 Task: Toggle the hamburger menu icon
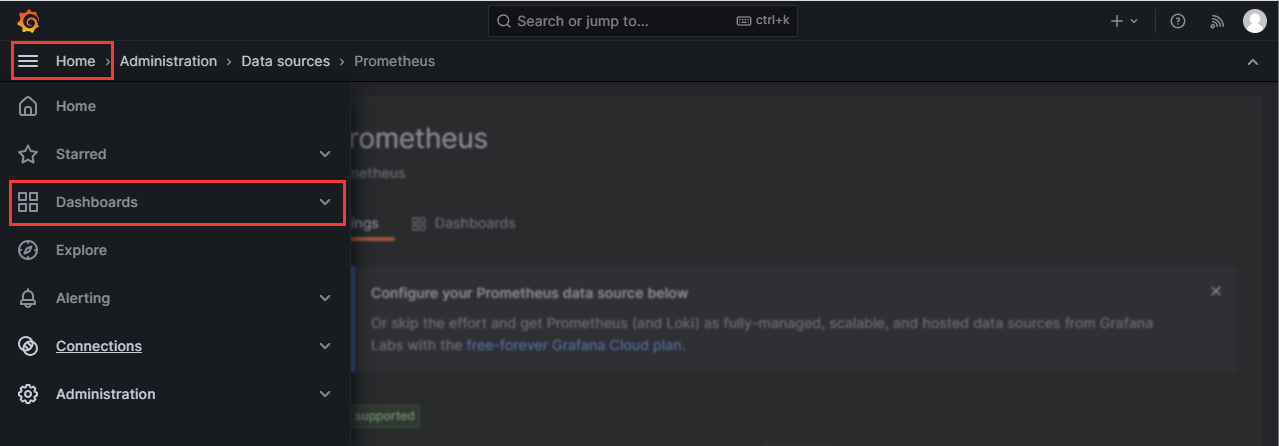tap(28, 61)
